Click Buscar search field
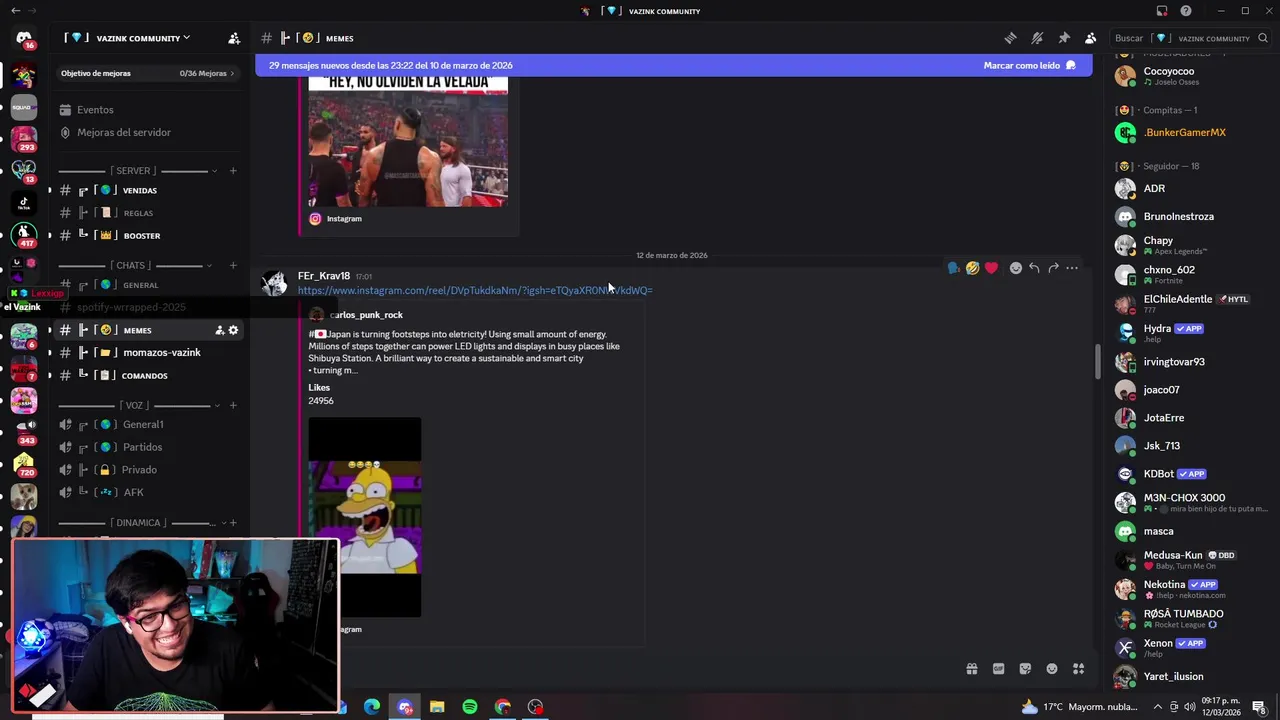1280x720 pixels. point(1191,38)
